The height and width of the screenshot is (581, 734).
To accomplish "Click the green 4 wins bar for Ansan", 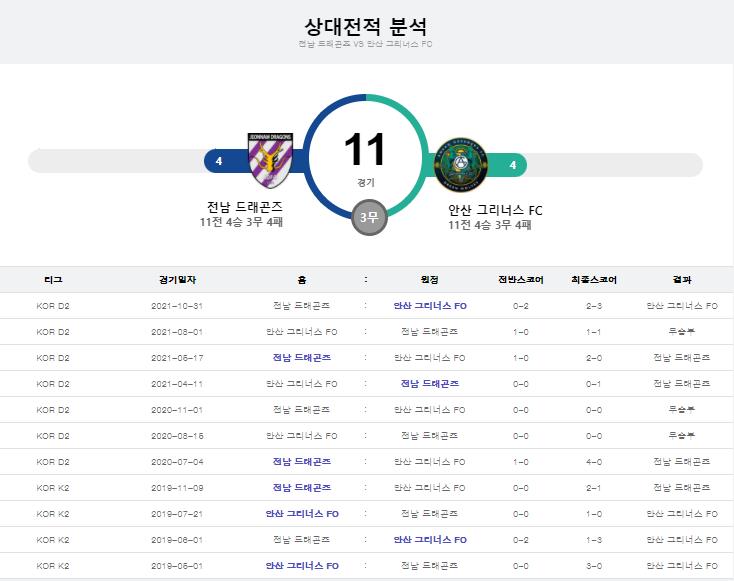I will point(507,165).
